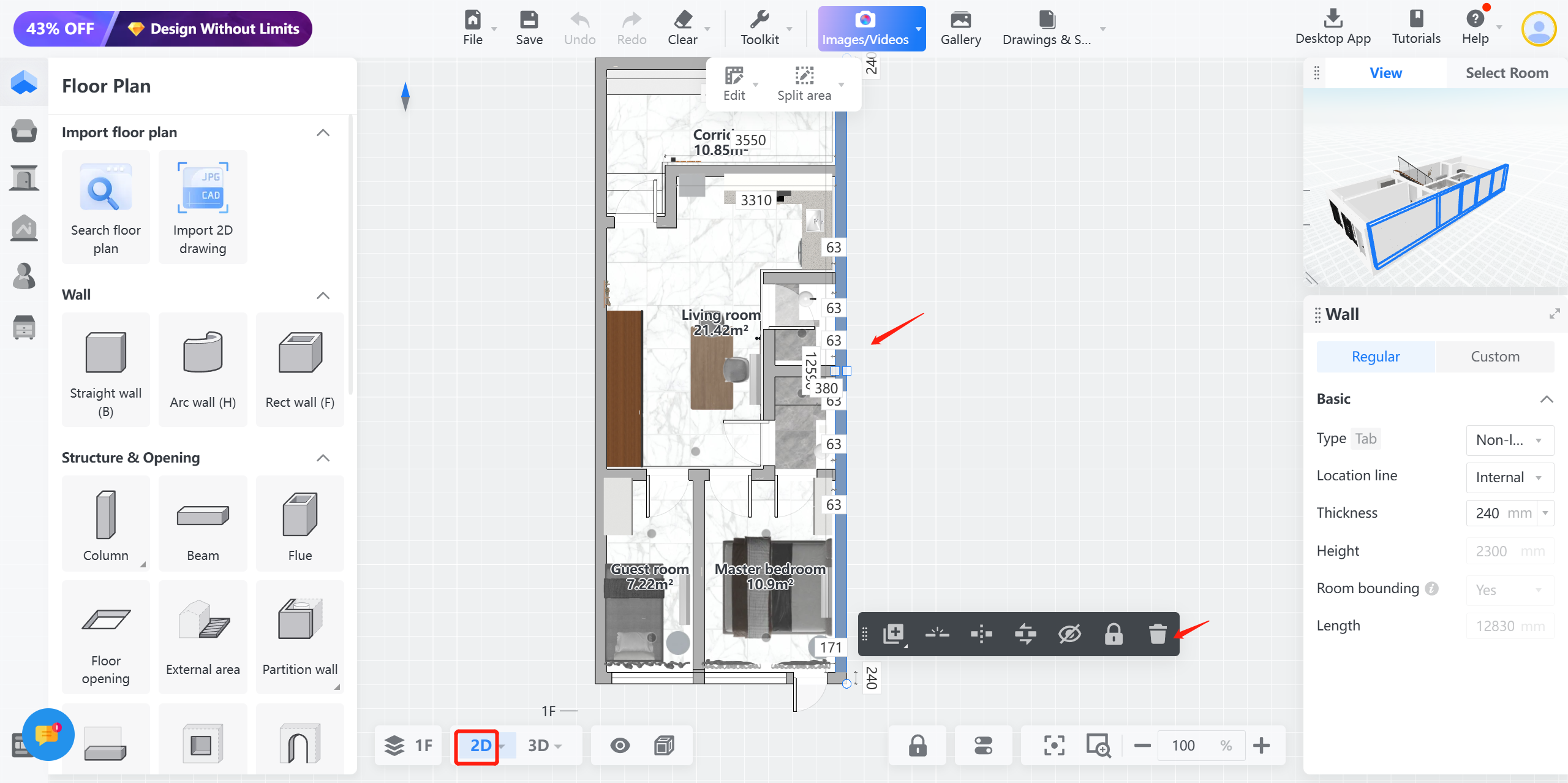Viewport: 1568px width, 783px height.
Task: Hide the selected wall with eye-slash icon
Action: click(1069, 634)
